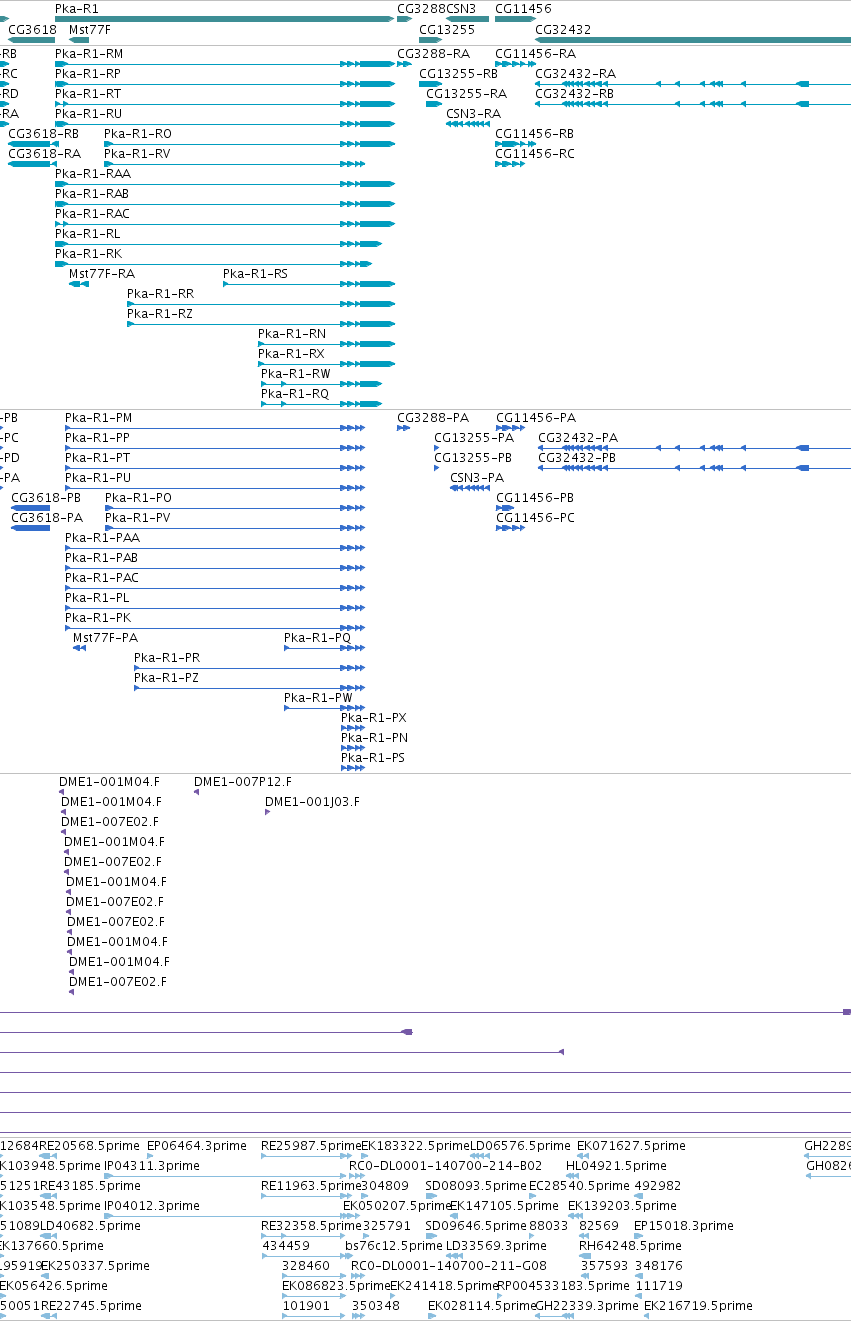Click the CG32432 gene label in top track
The image size is (851, 1321).
pyautogui.click(x=563, y=30)
